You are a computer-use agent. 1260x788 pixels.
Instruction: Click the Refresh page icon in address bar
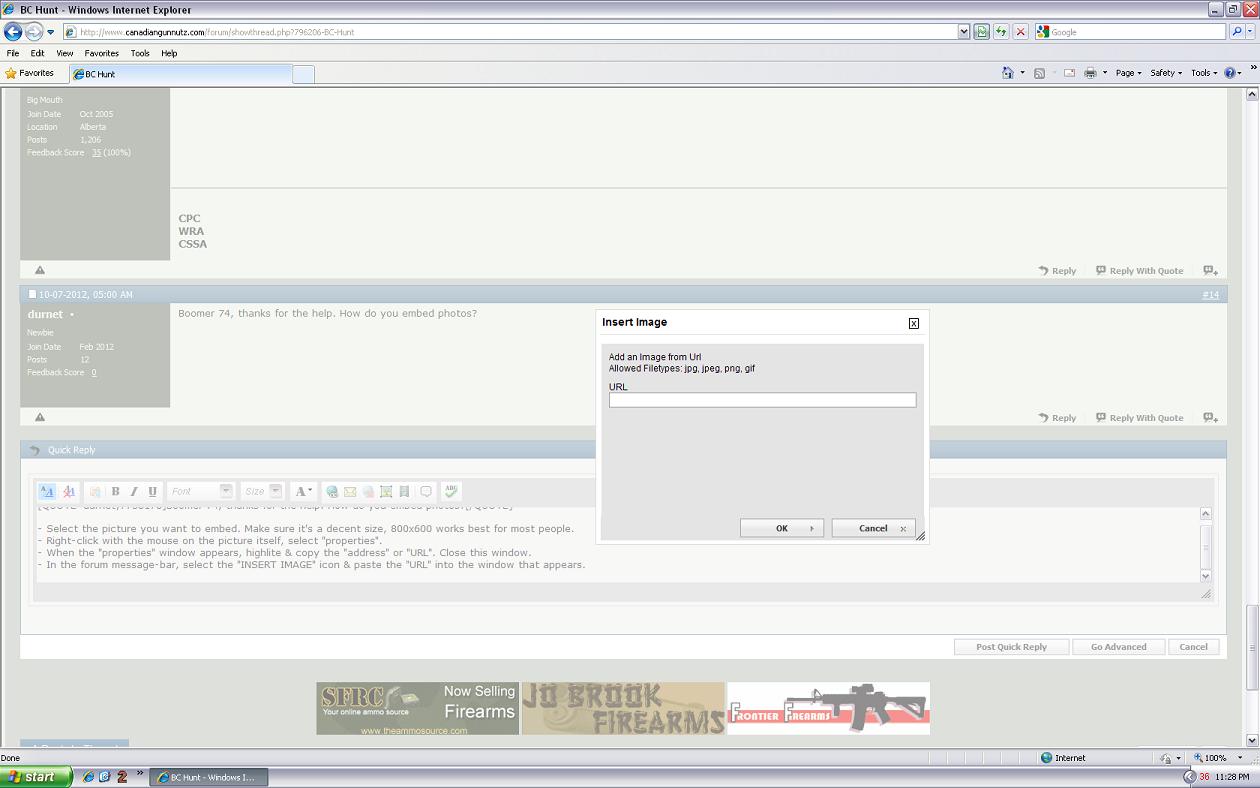tap(1000, 32)
